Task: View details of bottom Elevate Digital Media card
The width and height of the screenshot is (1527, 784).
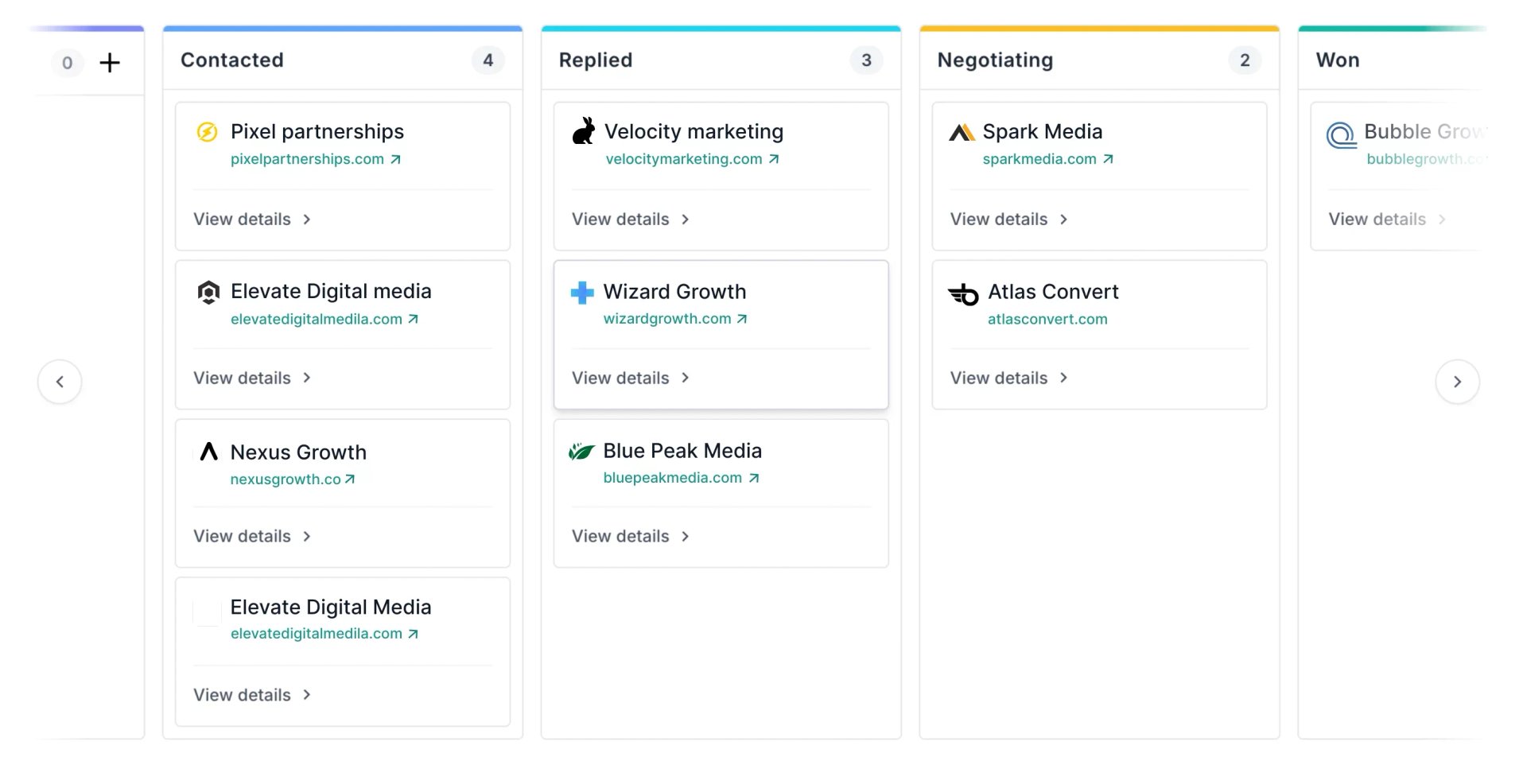Action: coord(252,695)
